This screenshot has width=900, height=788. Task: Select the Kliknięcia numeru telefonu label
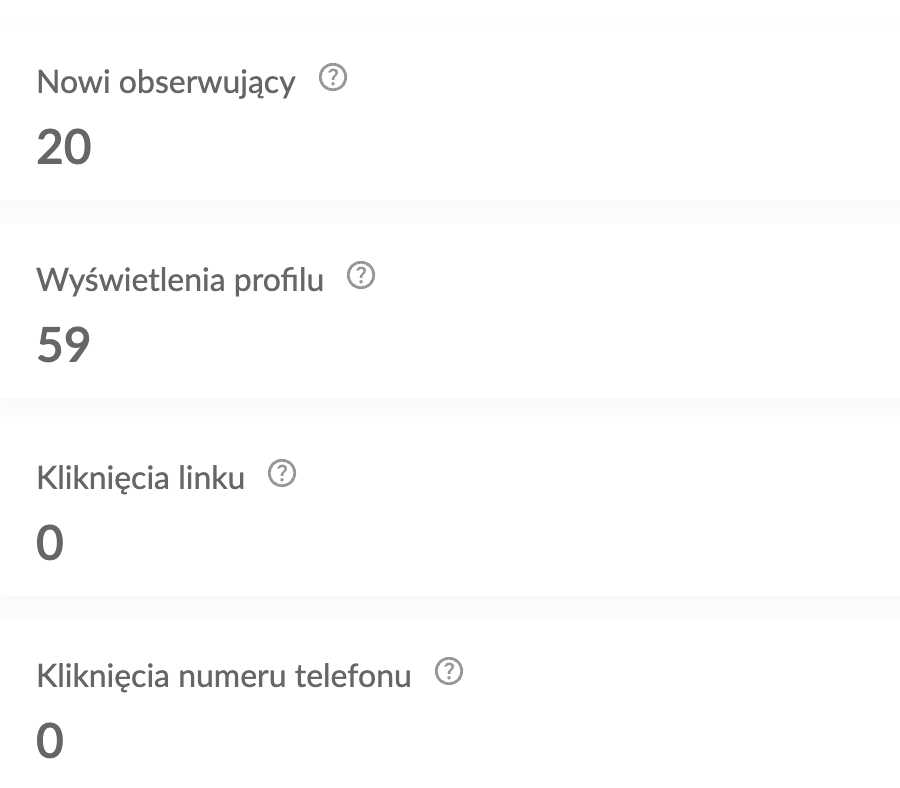(224, 676)
